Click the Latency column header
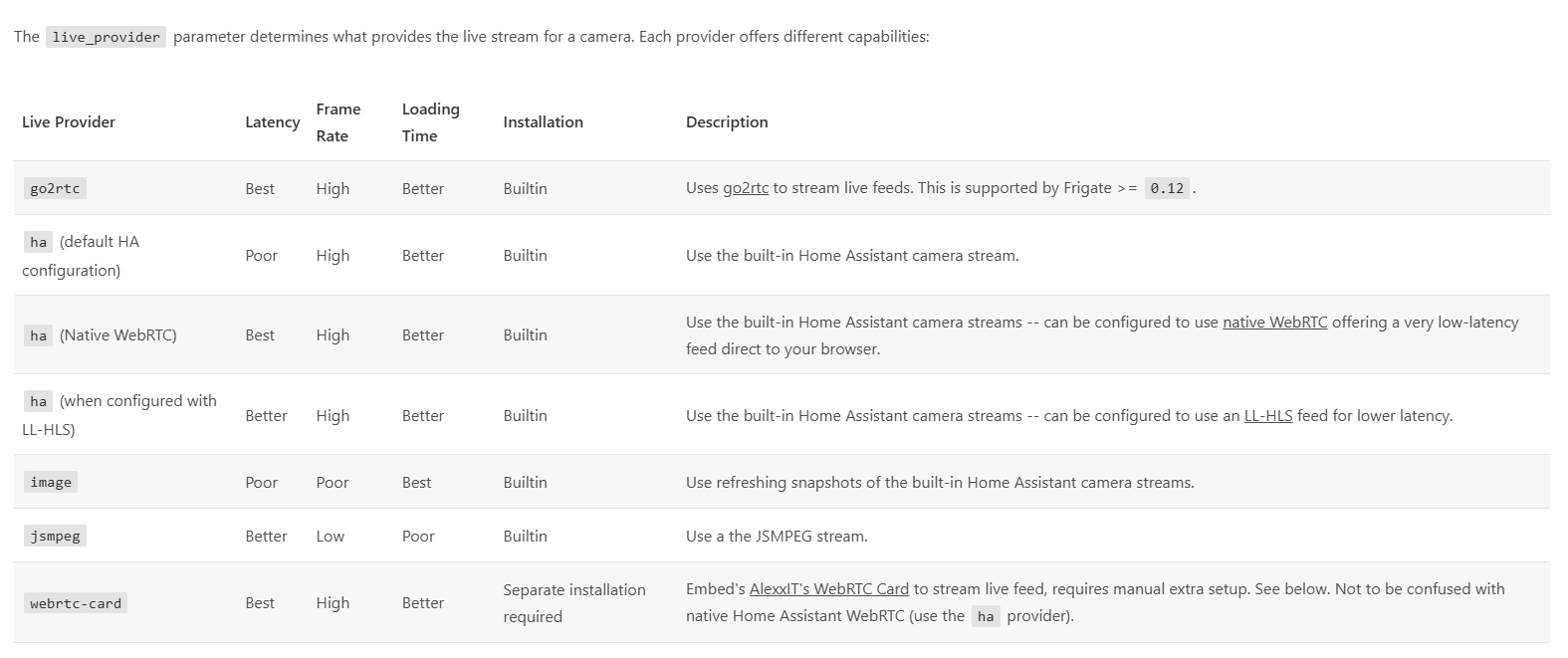 (x=273, y=122)
